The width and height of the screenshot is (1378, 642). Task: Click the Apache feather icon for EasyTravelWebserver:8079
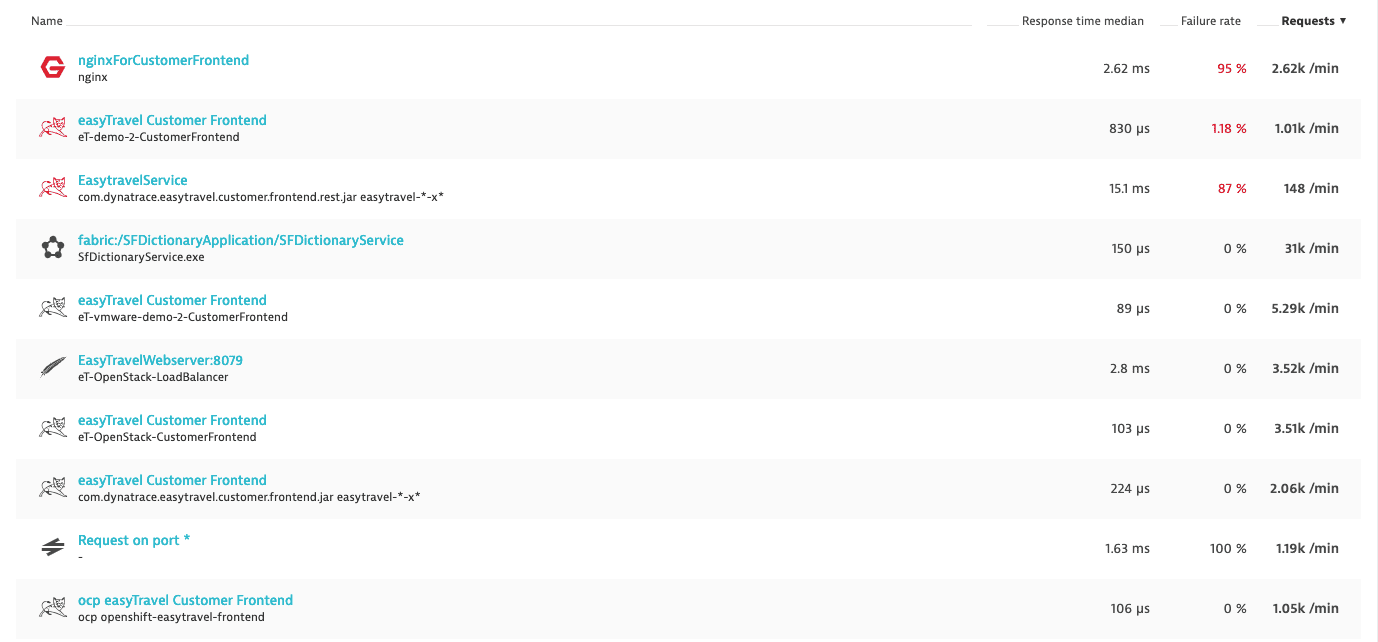point(52,368)
